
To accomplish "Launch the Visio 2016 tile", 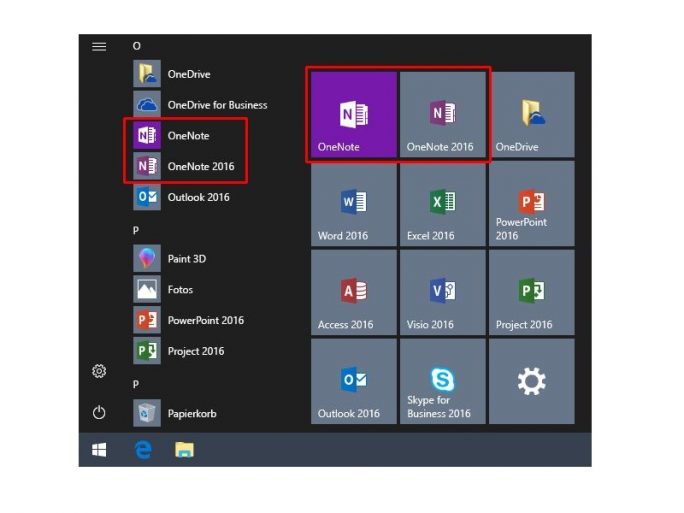I will click(443, 292).
